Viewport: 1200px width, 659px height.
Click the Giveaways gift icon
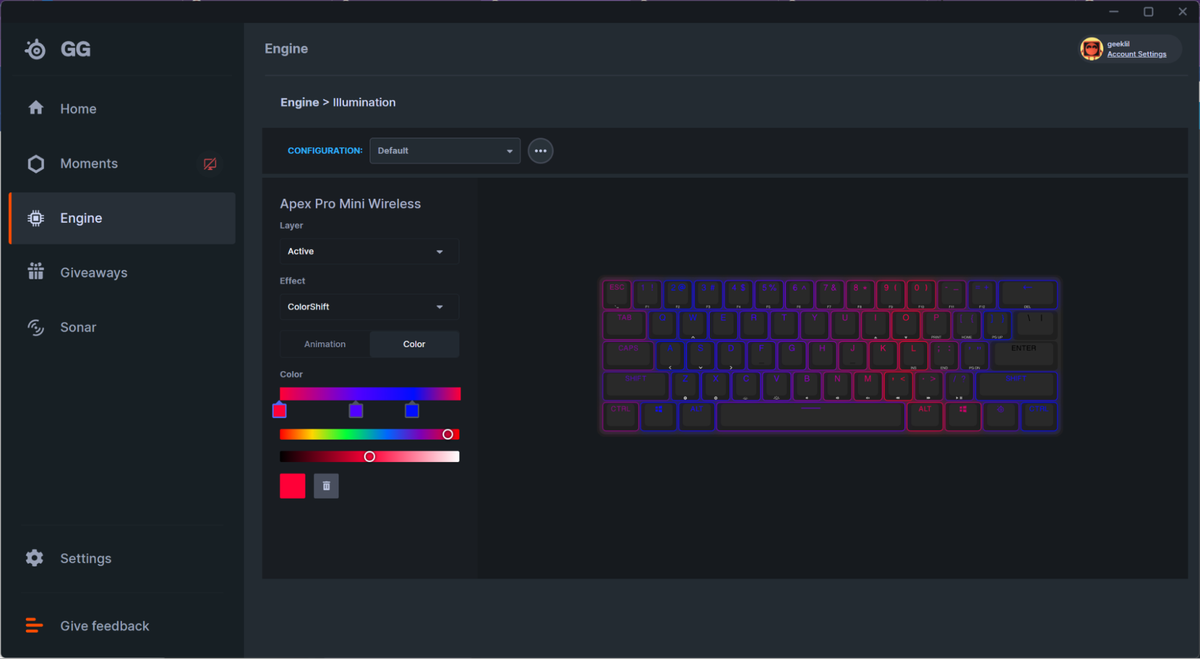click(35, 272)
